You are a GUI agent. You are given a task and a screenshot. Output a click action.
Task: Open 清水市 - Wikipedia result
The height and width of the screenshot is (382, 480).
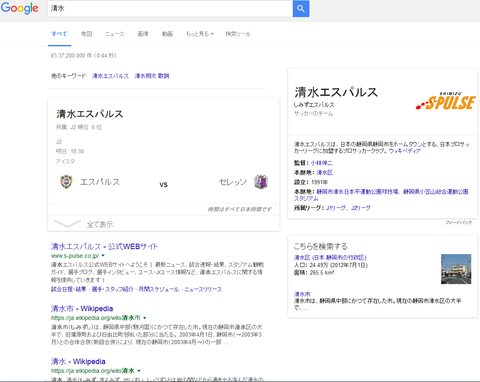pyautogui.click(x=82, y=308)
